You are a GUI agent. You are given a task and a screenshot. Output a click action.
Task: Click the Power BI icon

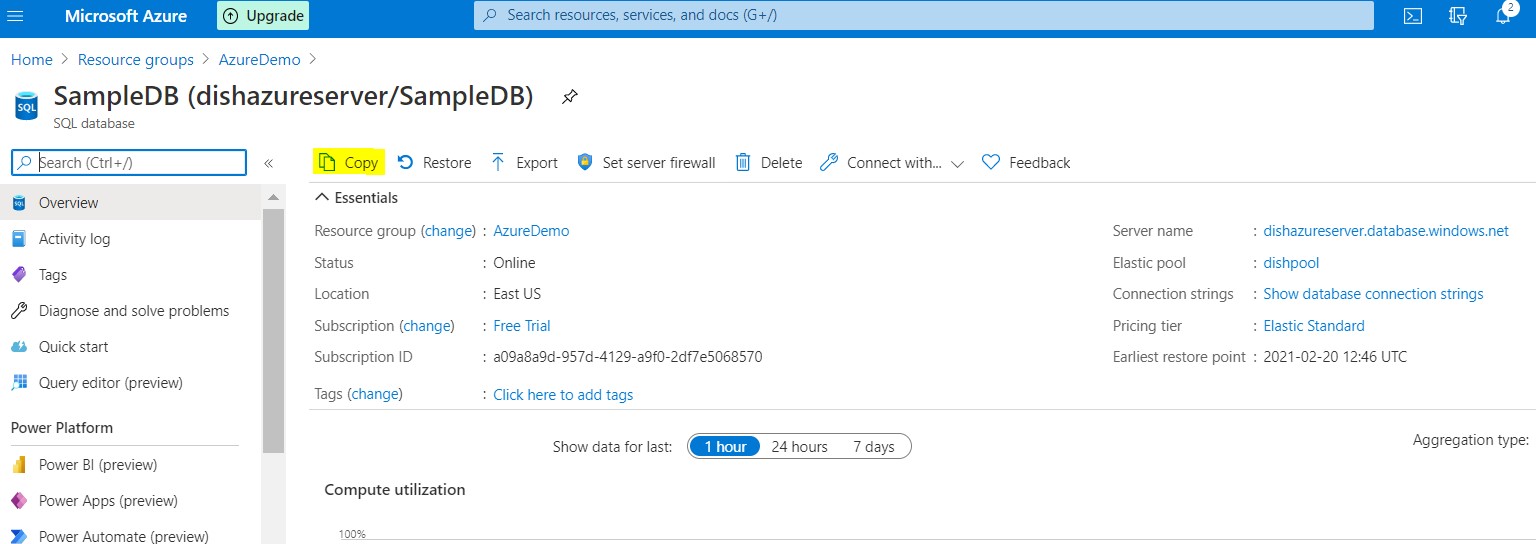click(x=19, y=465)
